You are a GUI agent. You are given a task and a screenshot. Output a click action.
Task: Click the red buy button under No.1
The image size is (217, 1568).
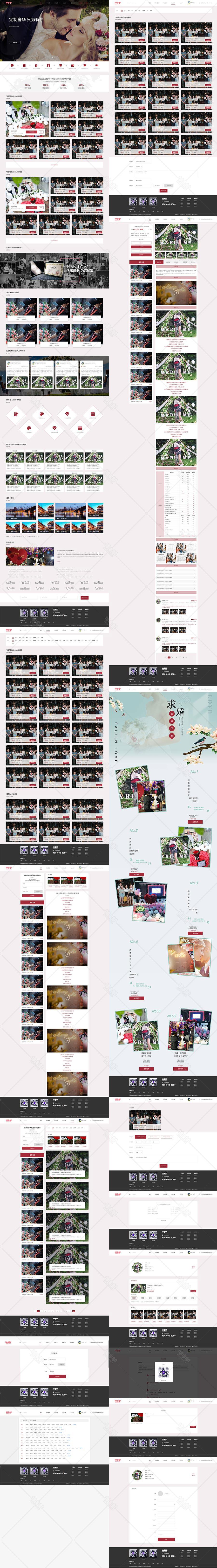click(x=195, y=822)
